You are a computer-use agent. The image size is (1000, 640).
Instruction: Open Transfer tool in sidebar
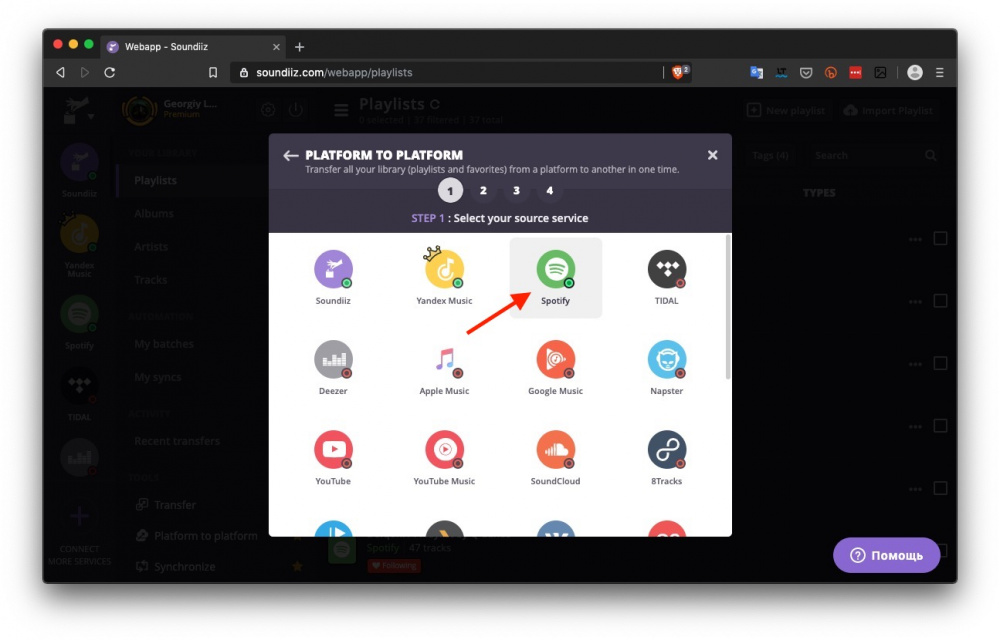(166, 505)
